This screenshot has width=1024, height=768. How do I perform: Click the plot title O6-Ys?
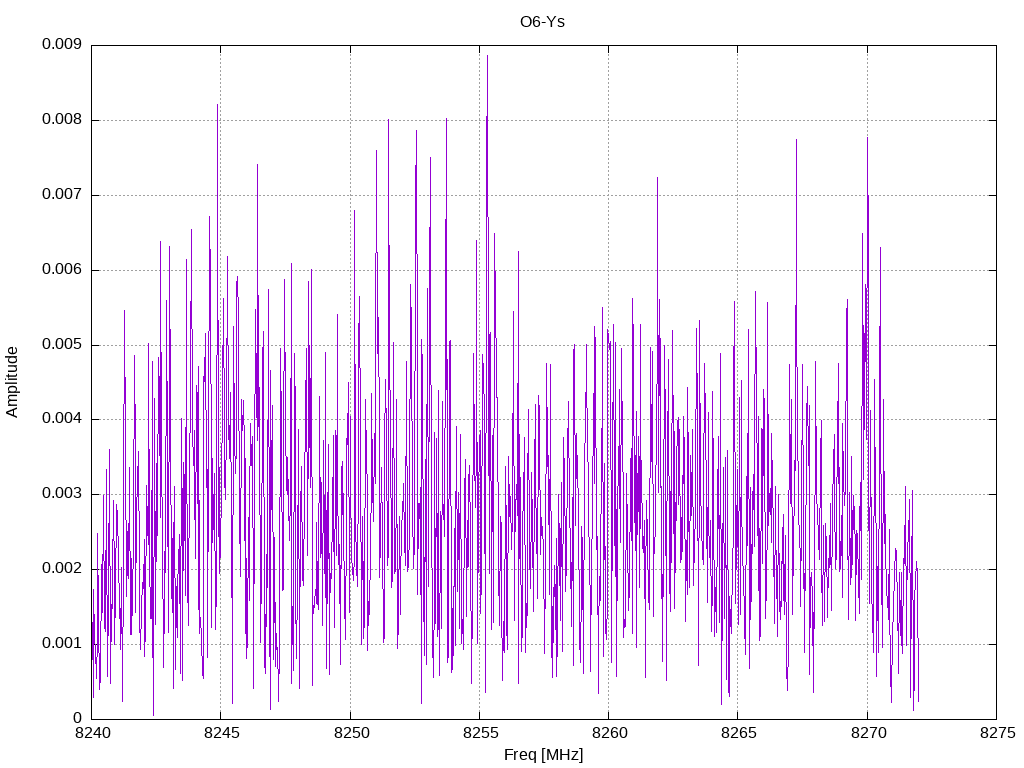pos(542,22)
